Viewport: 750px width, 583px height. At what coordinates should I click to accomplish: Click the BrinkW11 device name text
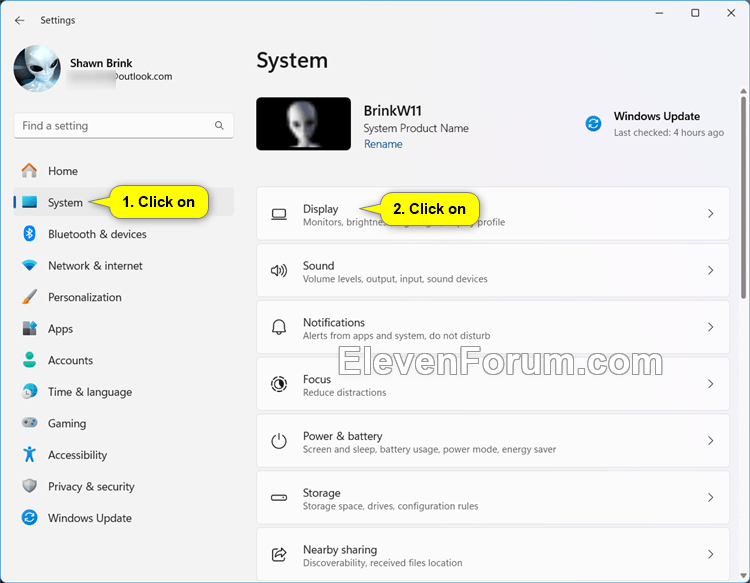click(x=393, y=111)
